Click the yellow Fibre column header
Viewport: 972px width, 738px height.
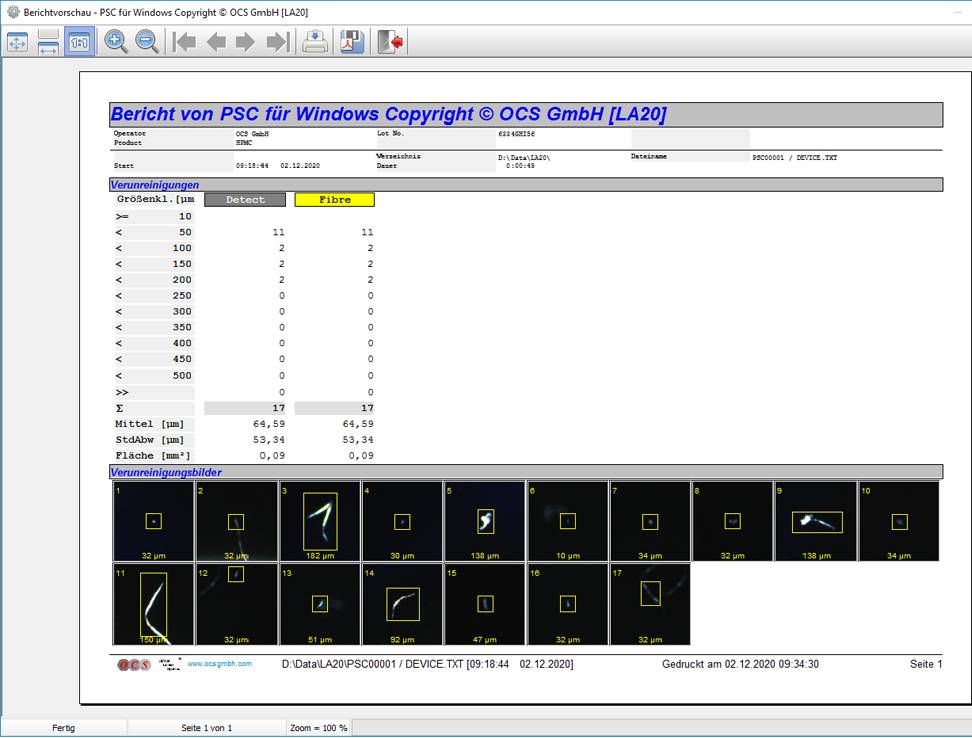click(x=334, y=200)
